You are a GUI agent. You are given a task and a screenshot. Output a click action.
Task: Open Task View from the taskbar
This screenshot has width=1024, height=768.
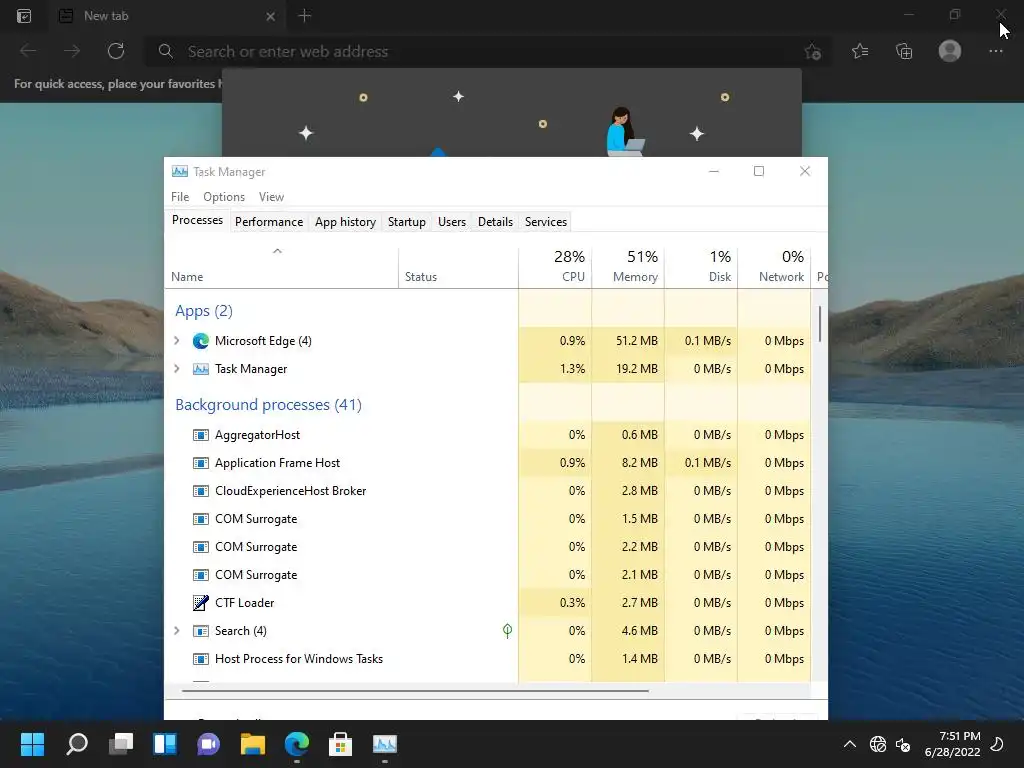pos(121,744)
